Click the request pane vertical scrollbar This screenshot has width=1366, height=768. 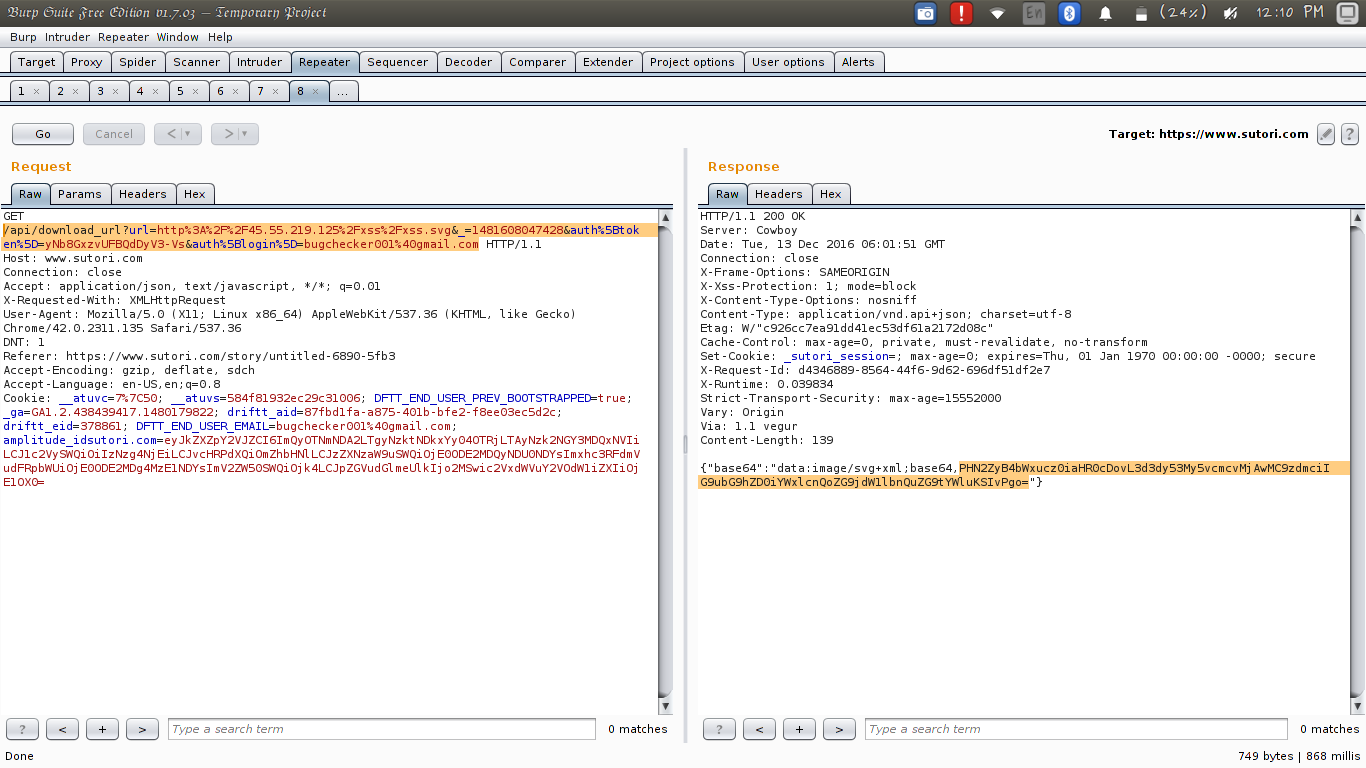coord(666,460)
